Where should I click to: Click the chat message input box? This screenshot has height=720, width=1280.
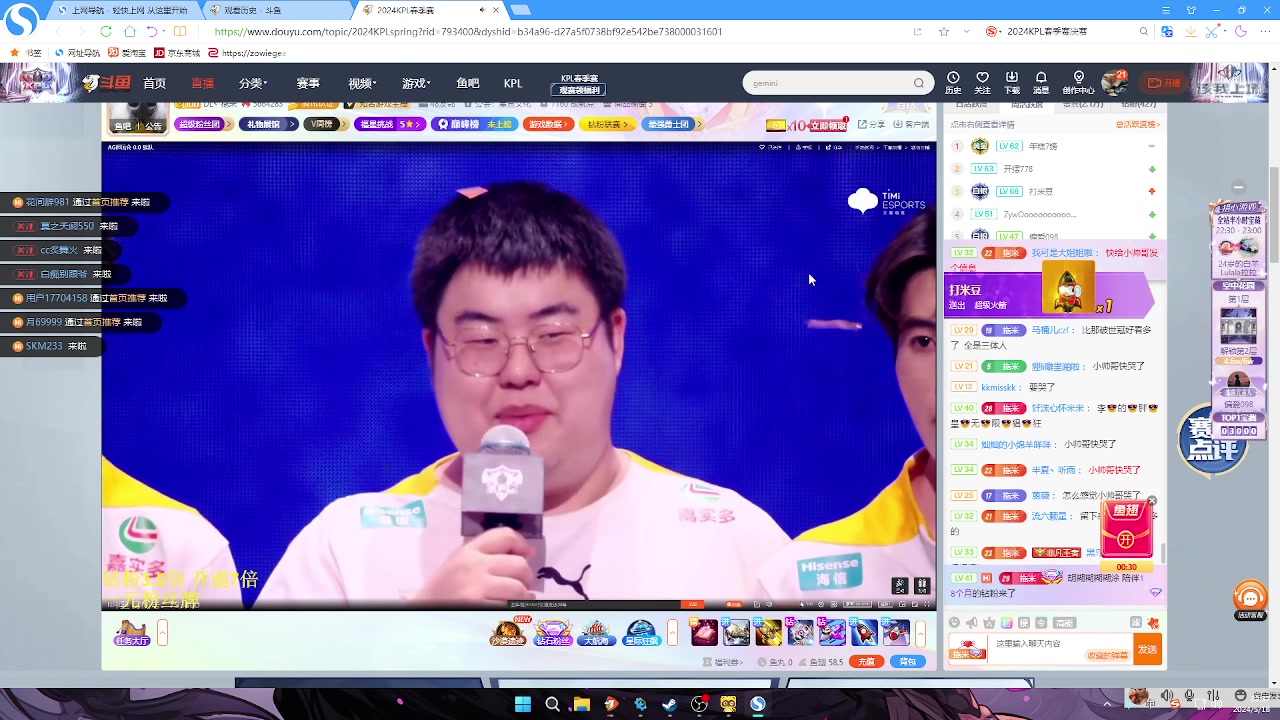point(1060,650)
